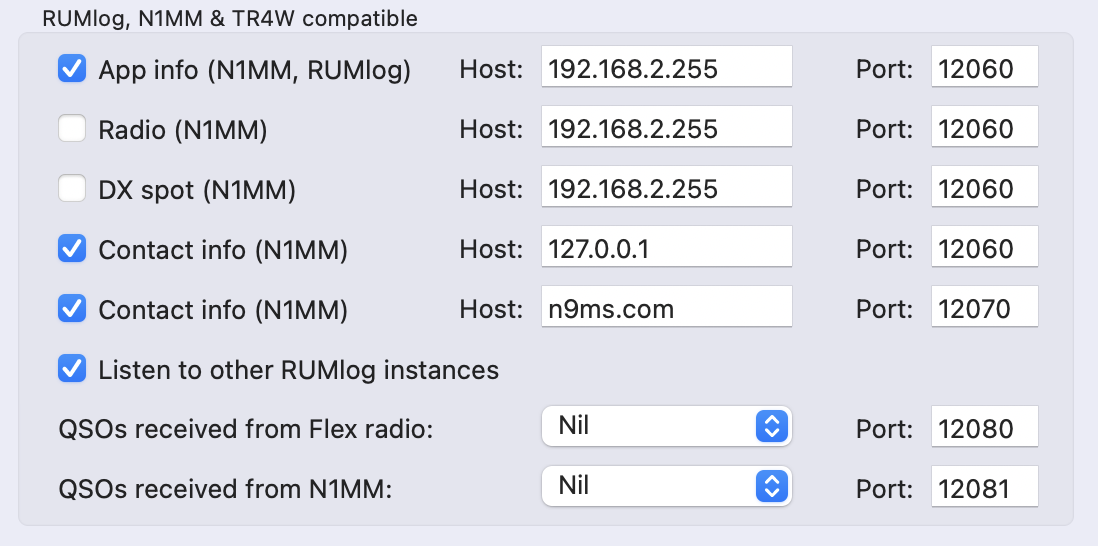Edit the DX spot Host field
This screenshot has height=546, width=1098.
[667, 186]
